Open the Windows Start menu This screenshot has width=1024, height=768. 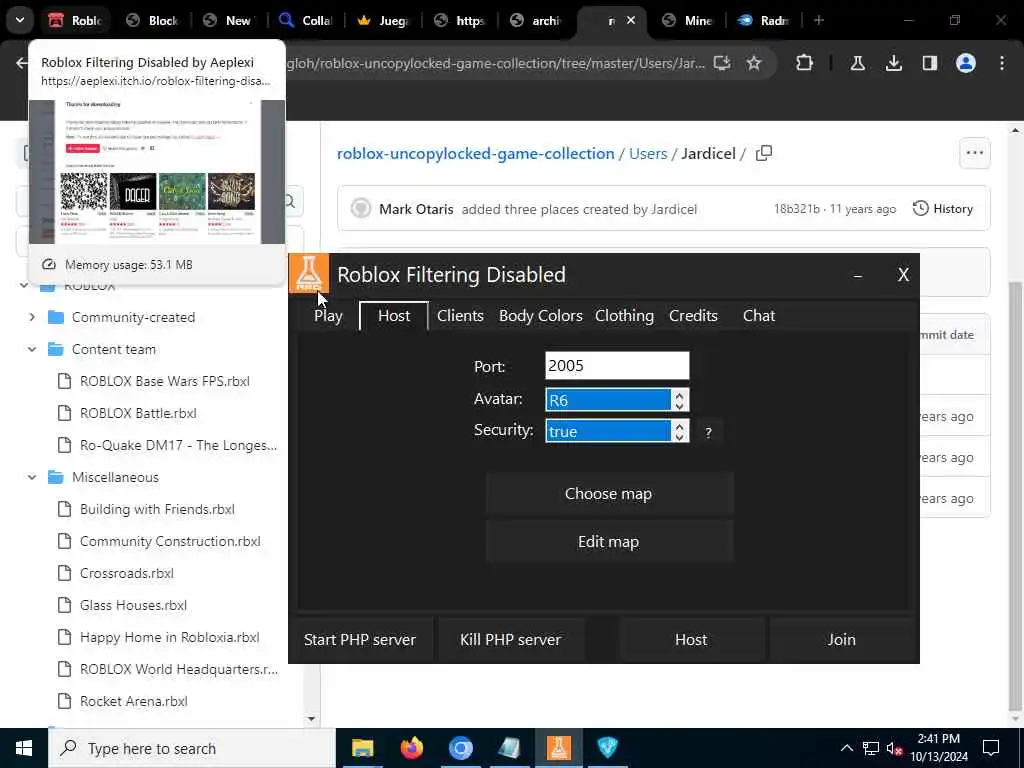point(24,748)
